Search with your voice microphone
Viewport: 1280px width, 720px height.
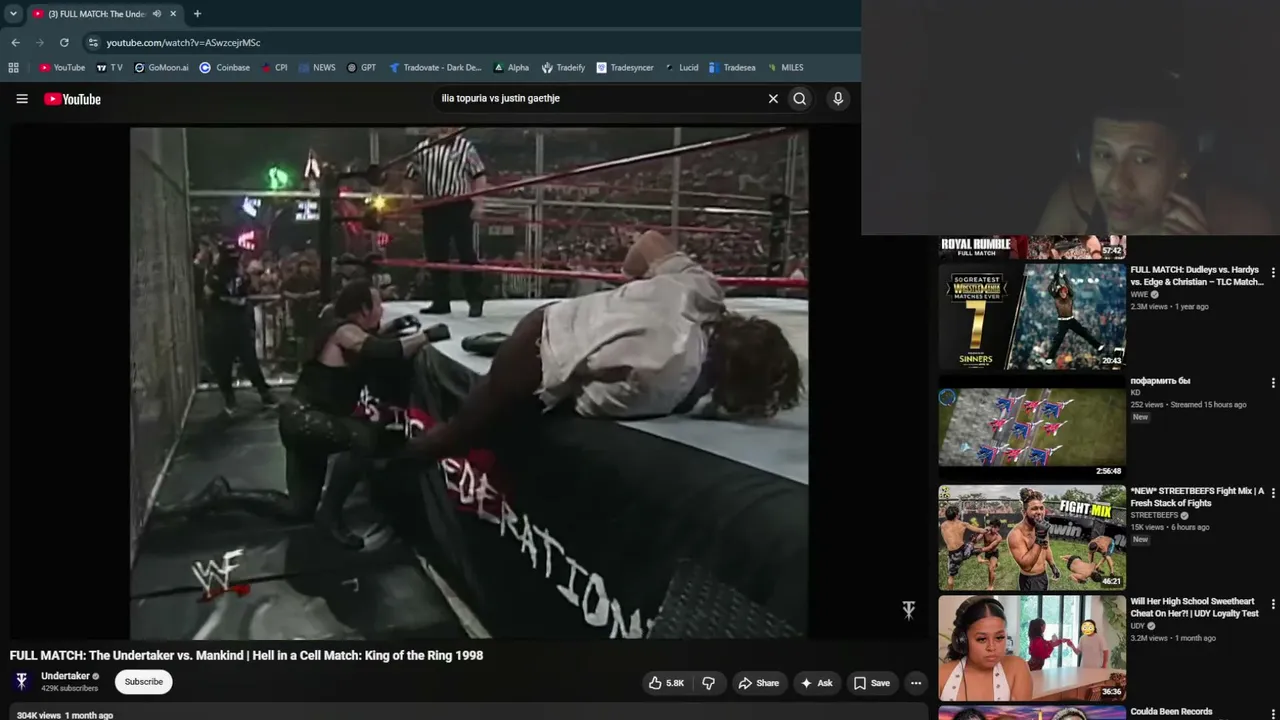coord(838,99)
